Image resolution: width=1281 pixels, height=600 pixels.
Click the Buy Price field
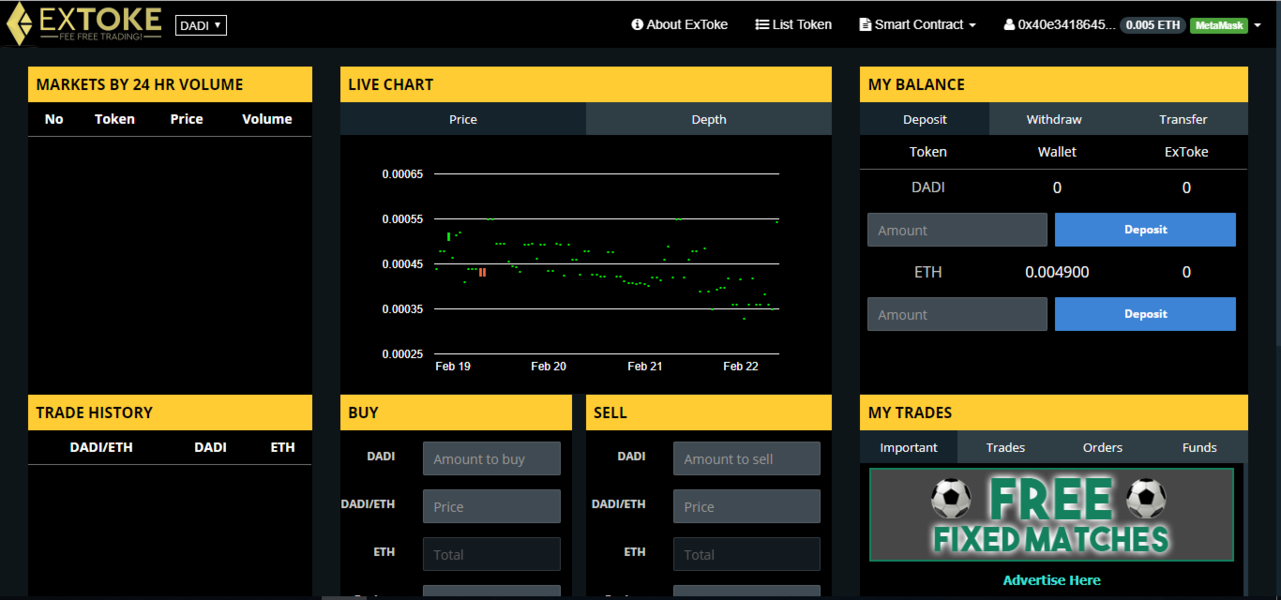pyautogui.click(x=491, y=506)
